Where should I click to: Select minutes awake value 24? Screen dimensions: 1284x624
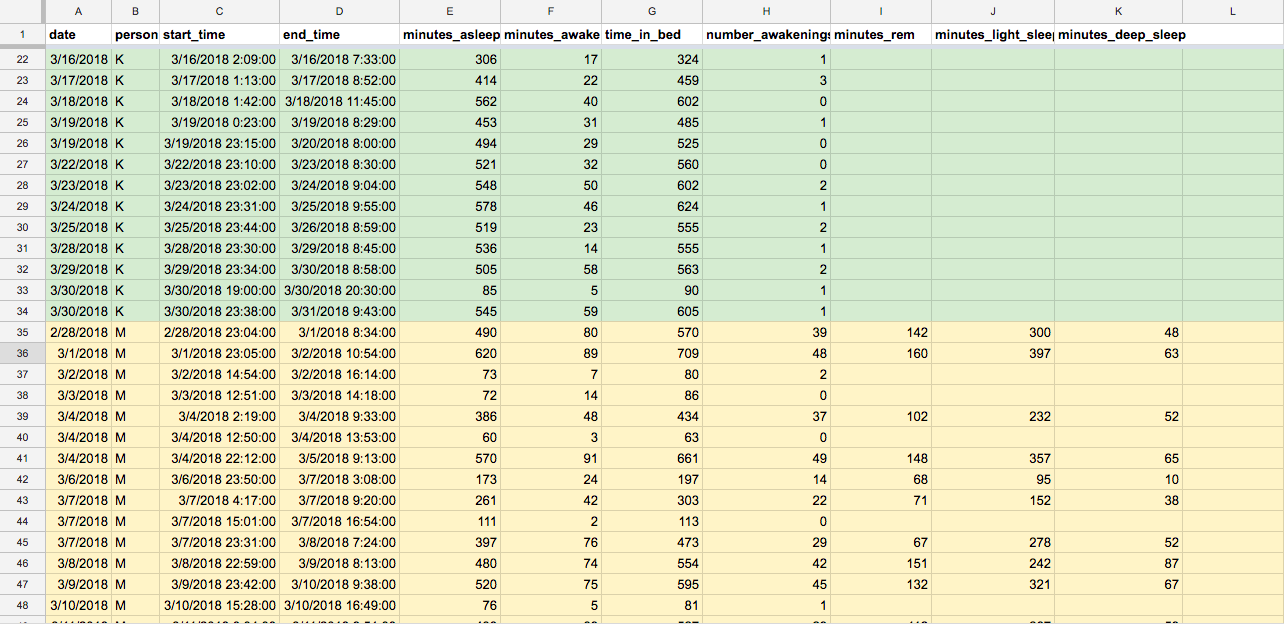click(551, 479)
